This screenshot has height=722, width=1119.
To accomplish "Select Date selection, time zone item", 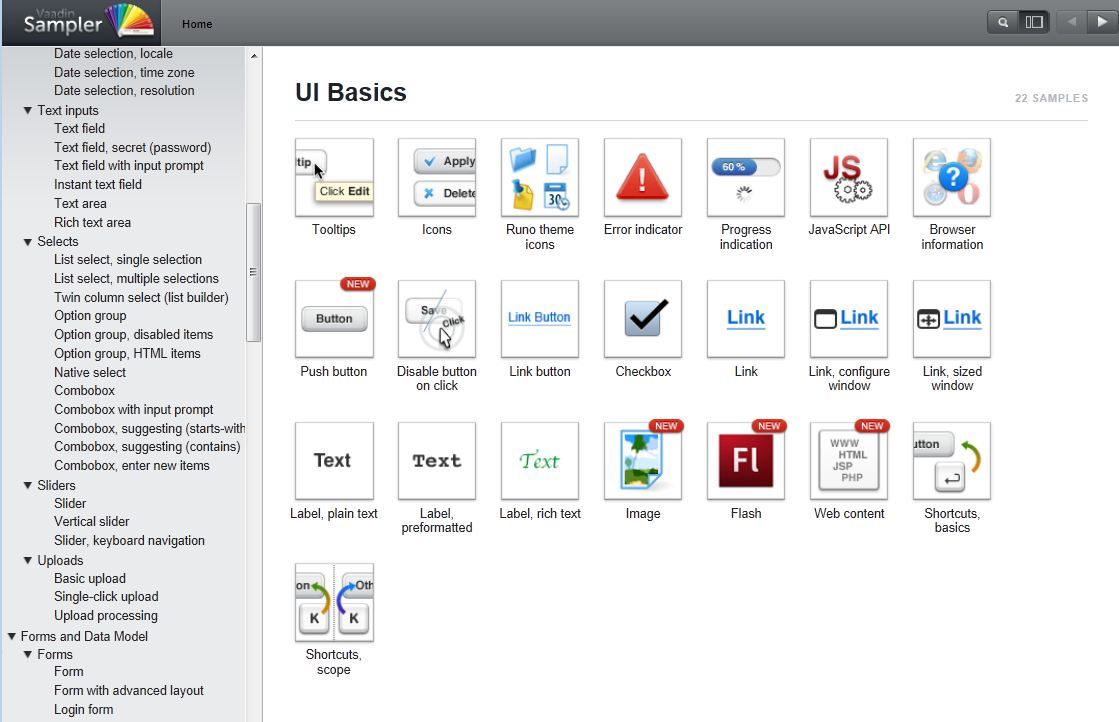I will pyautogui.click(x=124, y=73).
